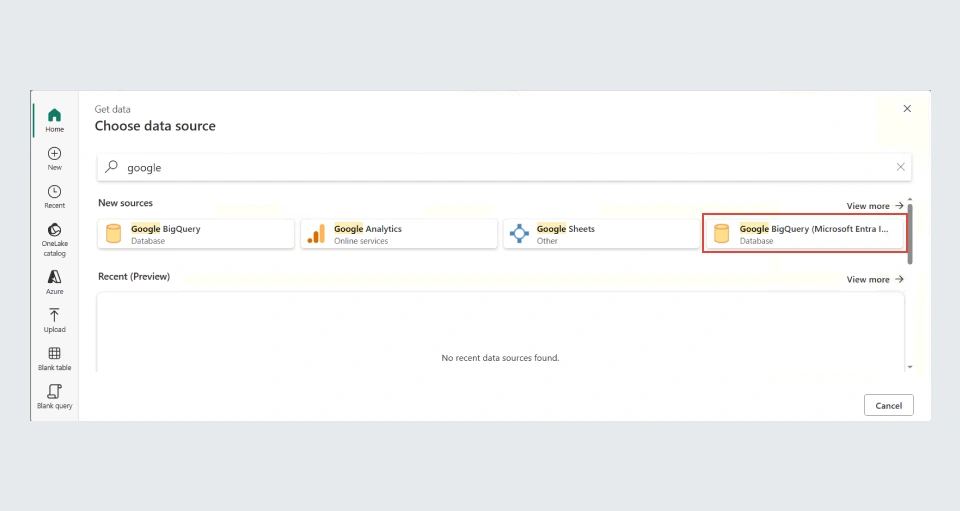Select the Azure sidebar icon
Image resolution: width=960 pixels, height=511 pixels.
tap(54, 283)
